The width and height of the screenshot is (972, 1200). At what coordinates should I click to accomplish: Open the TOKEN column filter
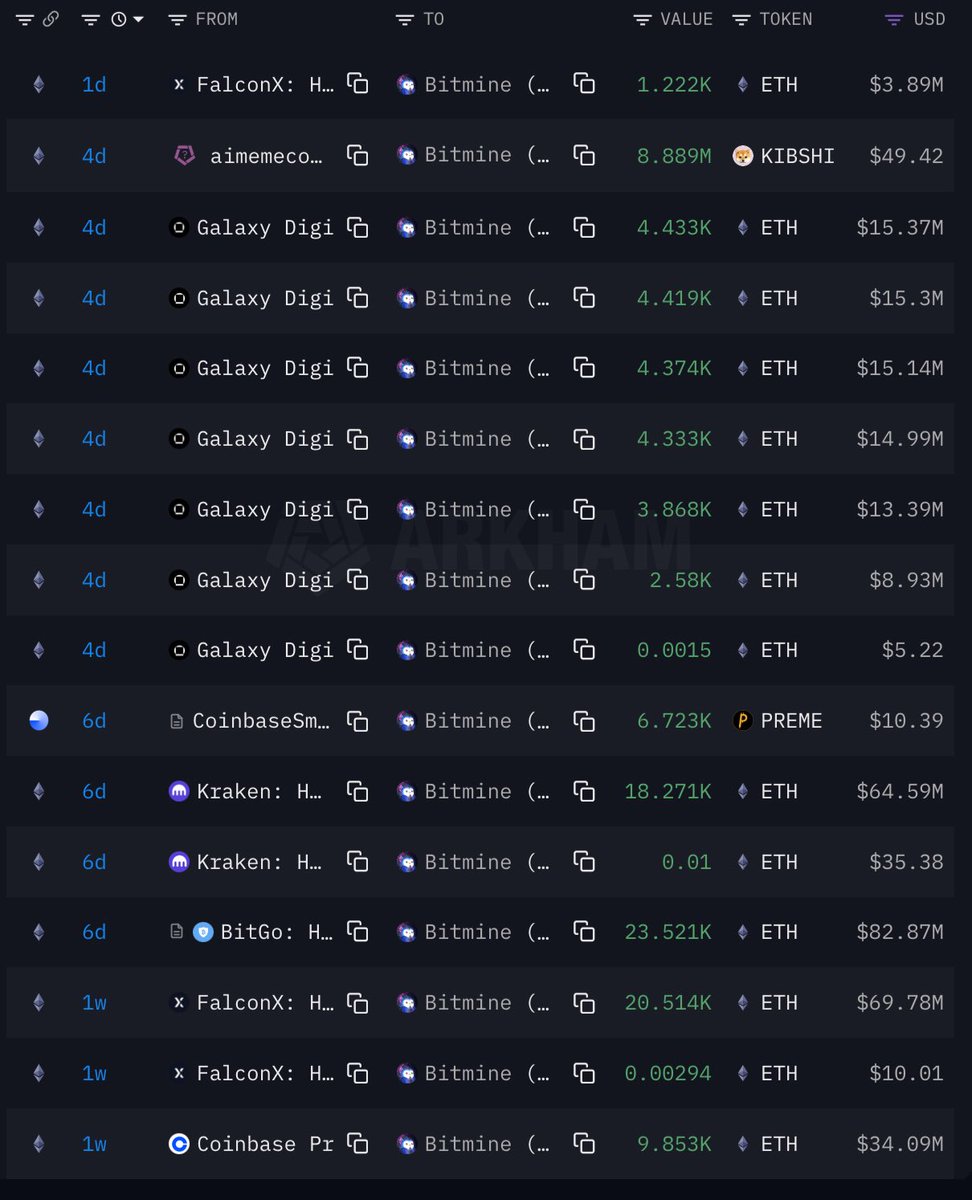click(741, 19)
